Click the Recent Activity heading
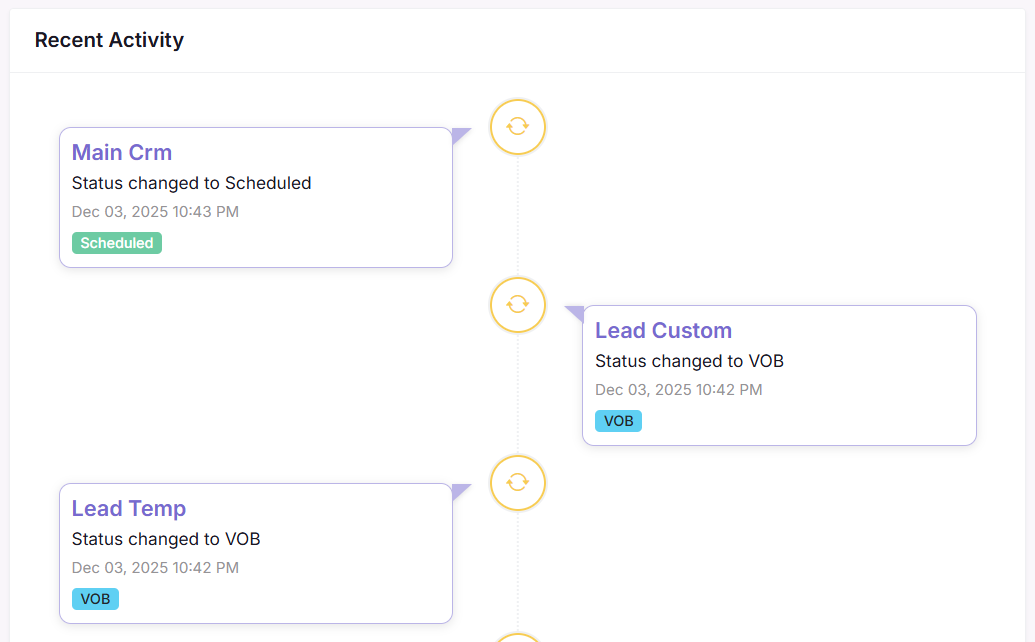This screenshot has width=1035, height=642. [109, 41]
